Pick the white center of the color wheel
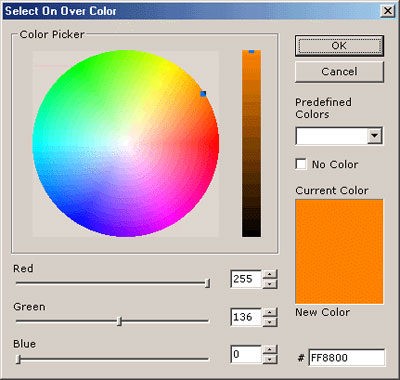 point(125,143)
